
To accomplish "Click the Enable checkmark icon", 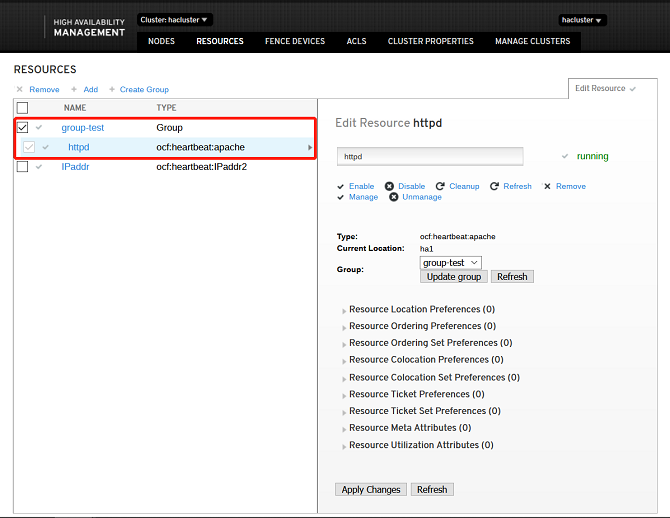I will click(x=341, y=186).
